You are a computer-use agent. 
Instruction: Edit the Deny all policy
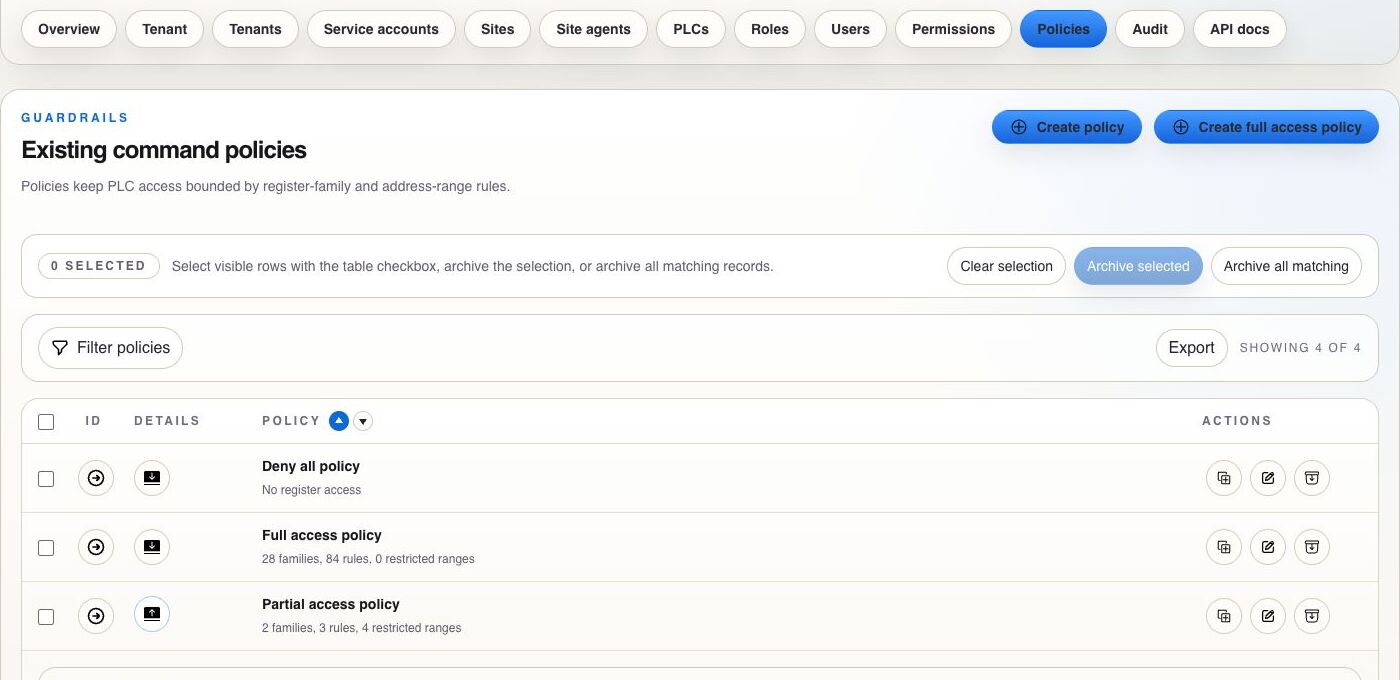(x=1268, y=478)
